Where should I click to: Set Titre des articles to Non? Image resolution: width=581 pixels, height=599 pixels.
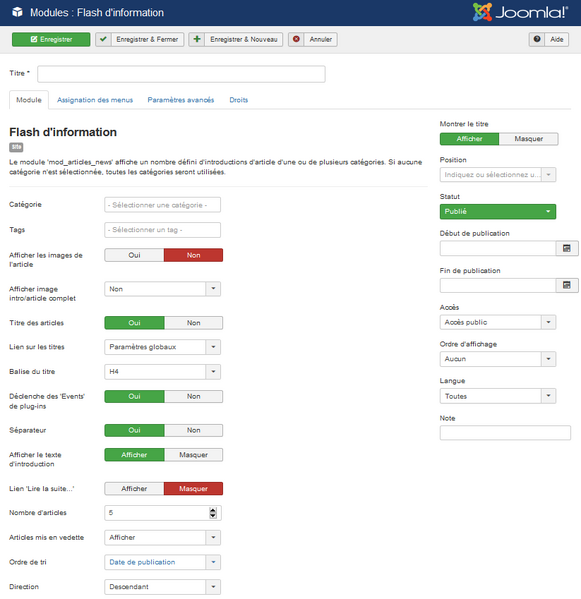[x=193, y=323]
